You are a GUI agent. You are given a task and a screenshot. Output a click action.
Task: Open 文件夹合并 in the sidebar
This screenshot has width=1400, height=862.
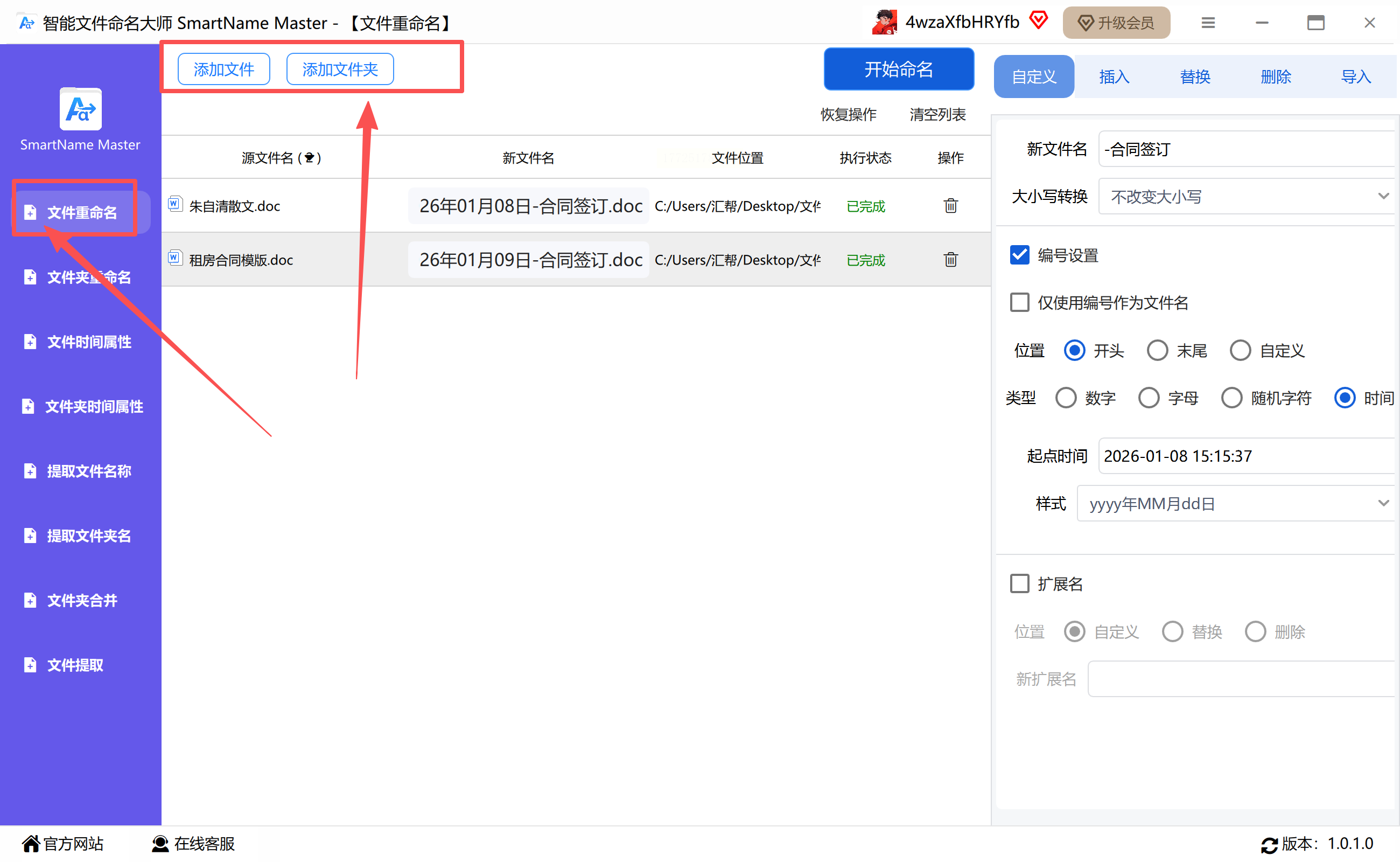pyautogui.click(x=81, y=600)
